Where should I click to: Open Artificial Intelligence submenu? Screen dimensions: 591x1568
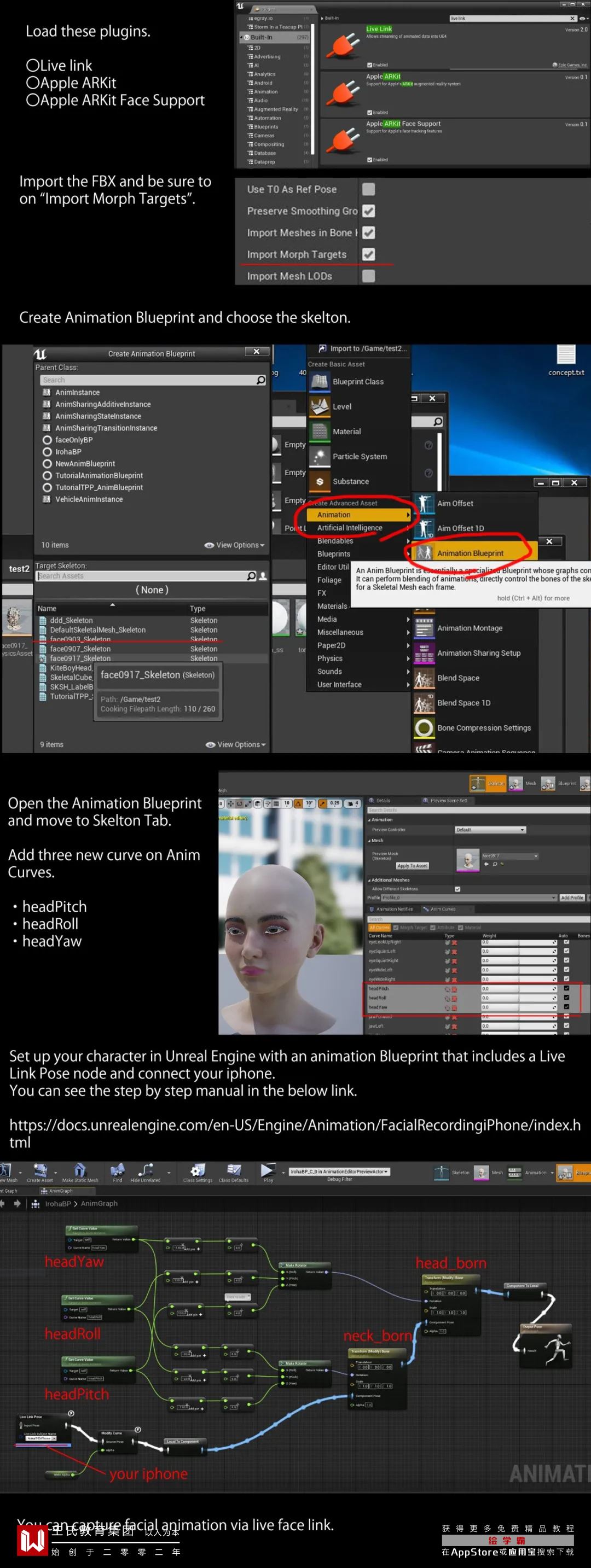358,528
